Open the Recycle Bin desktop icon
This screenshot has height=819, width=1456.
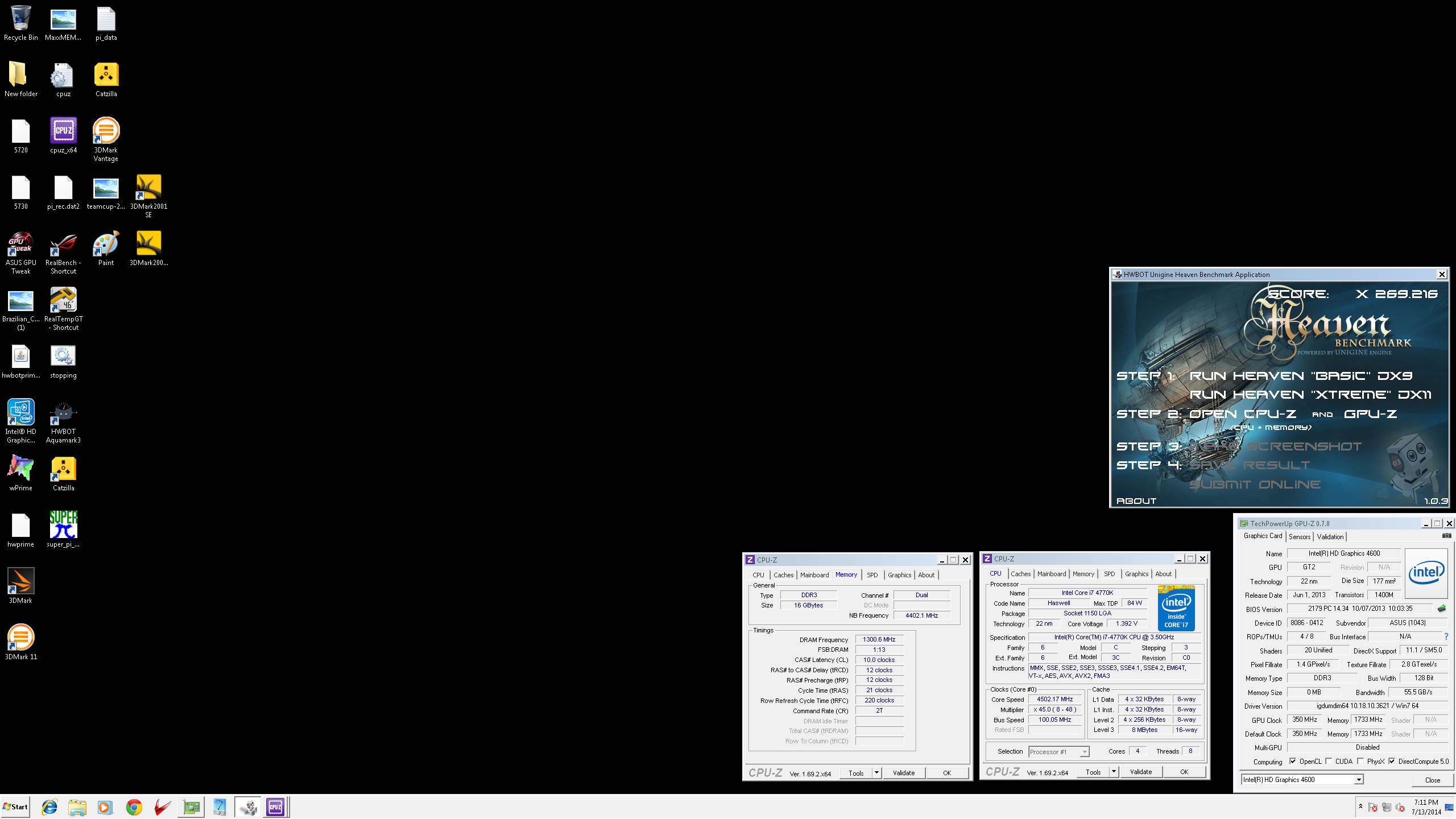point(20,23)
